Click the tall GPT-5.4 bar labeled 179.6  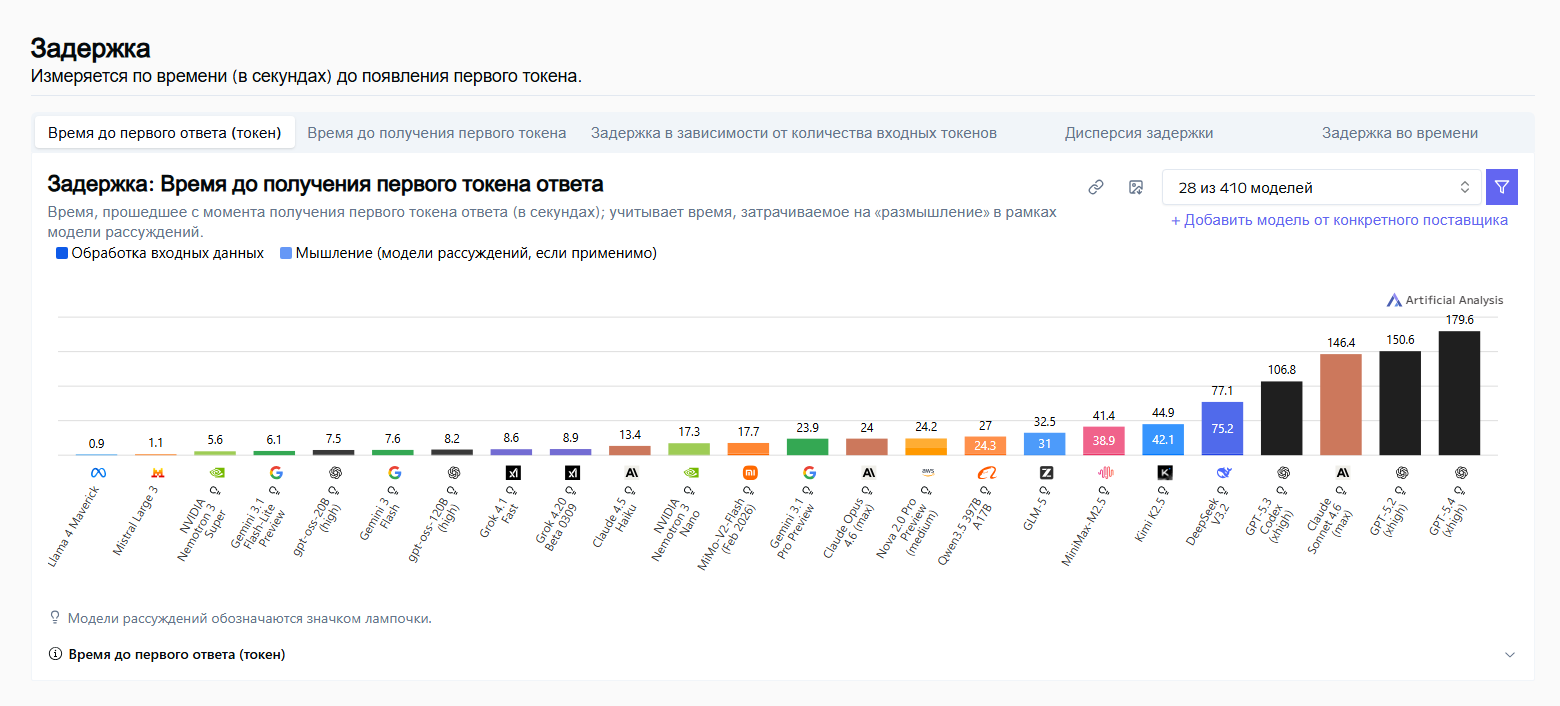(x=1459, y=393)
